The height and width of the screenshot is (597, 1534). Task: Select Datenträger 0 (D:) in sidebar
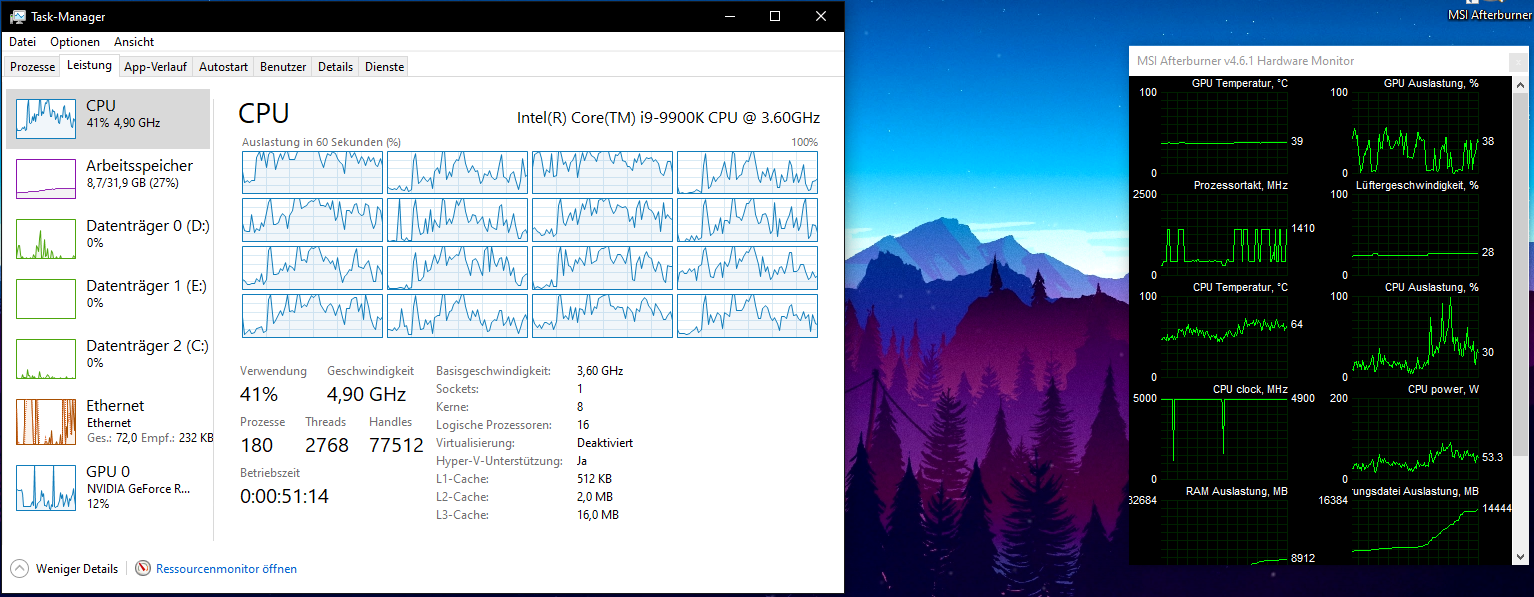click(108, 239)
